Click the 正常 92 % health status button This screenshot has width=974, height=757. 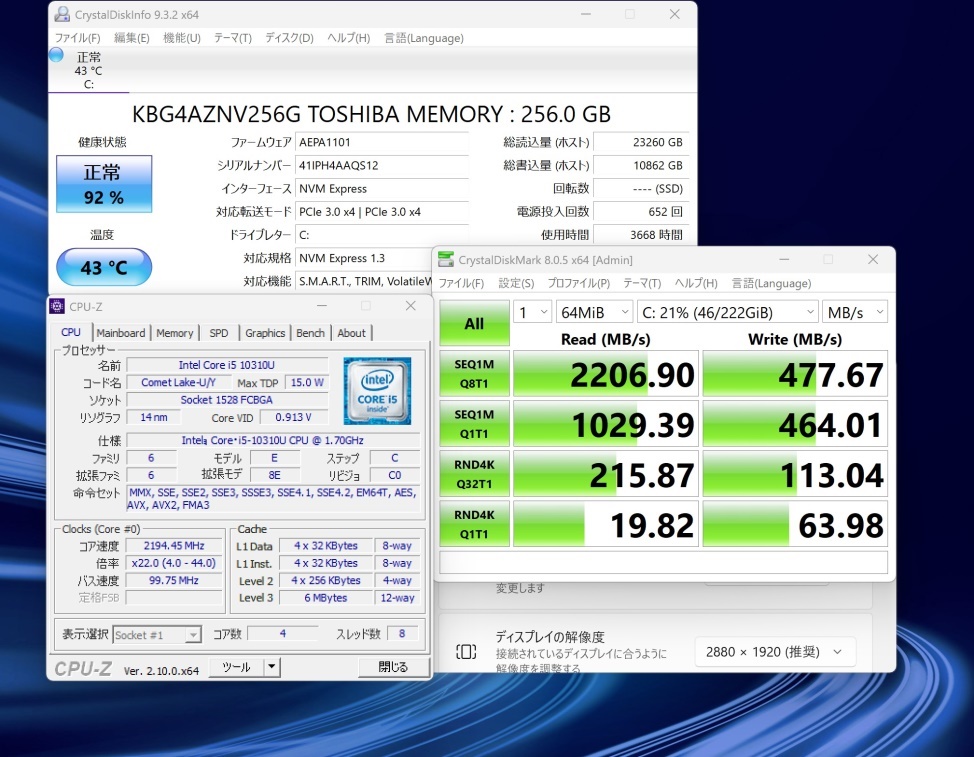104,184
